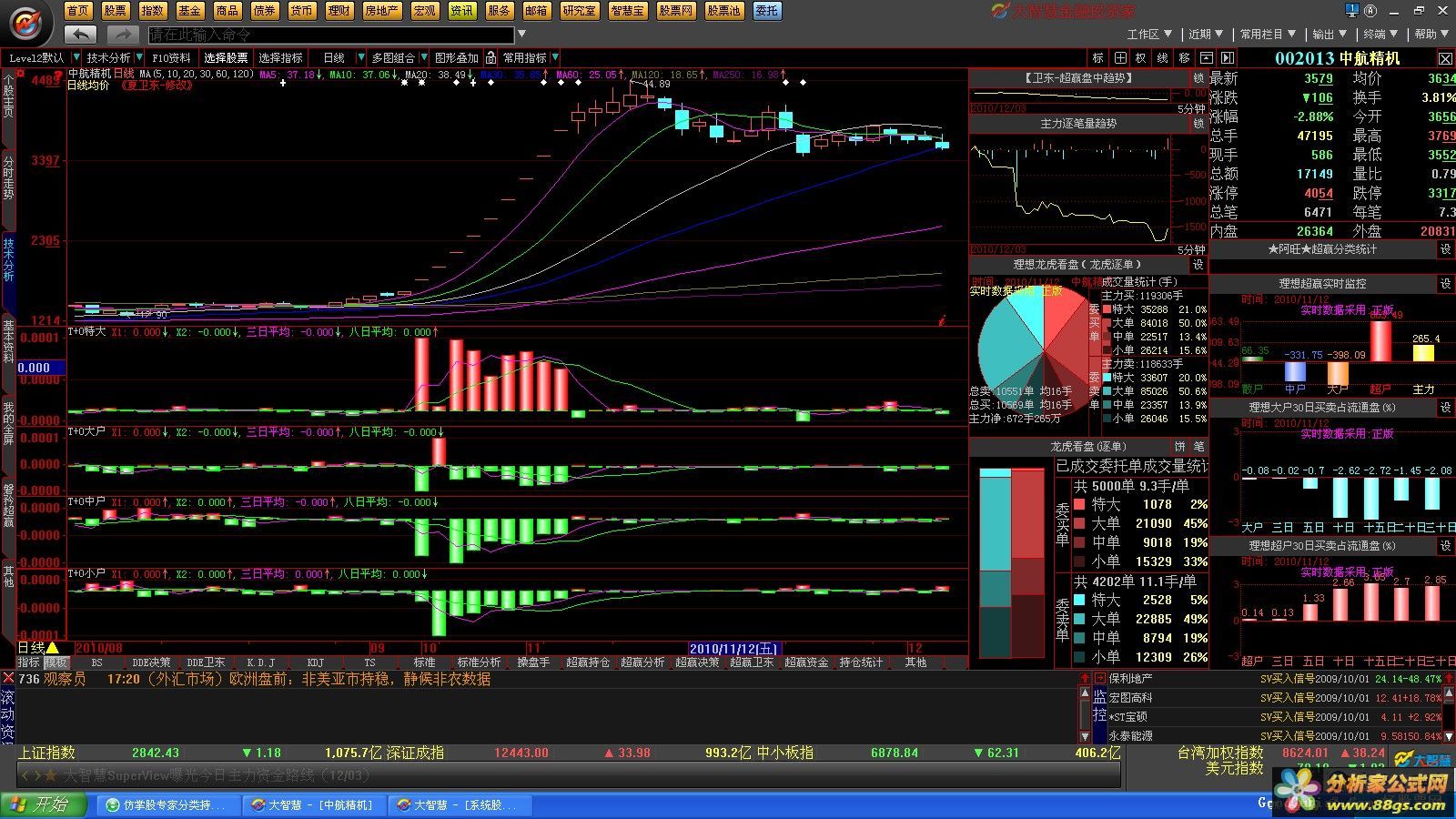Open the 研究室 top menu button
1456x819 pixels.
(x=580, y=11)
